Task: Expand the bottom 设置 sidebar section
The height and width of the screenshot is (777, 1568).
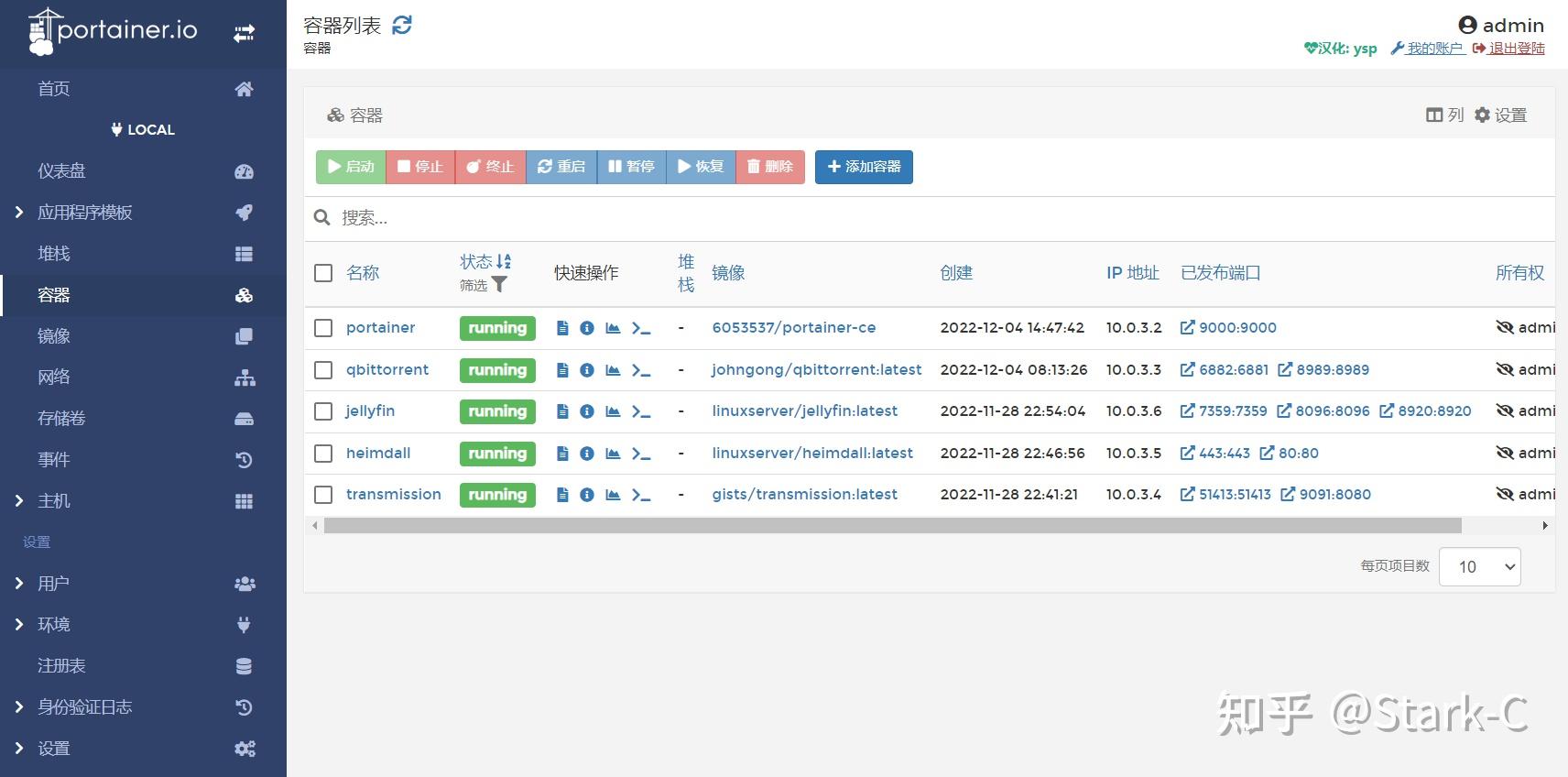Action: (x=19, y=749)
